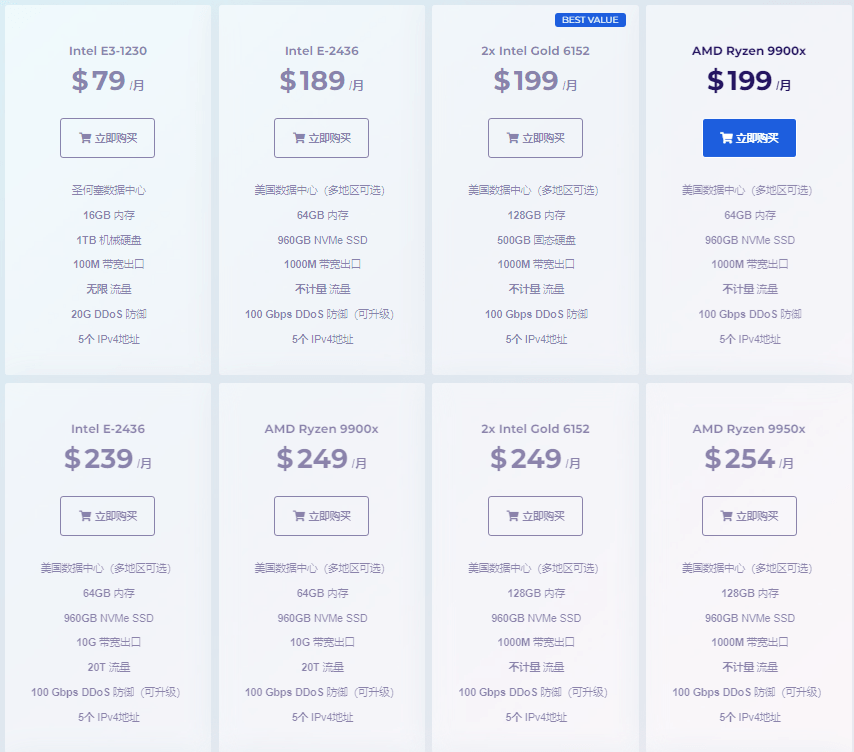Click the cart icon on the $254 Ryzen 9950x plan
The image size is (854, 752).
[727, 516]
